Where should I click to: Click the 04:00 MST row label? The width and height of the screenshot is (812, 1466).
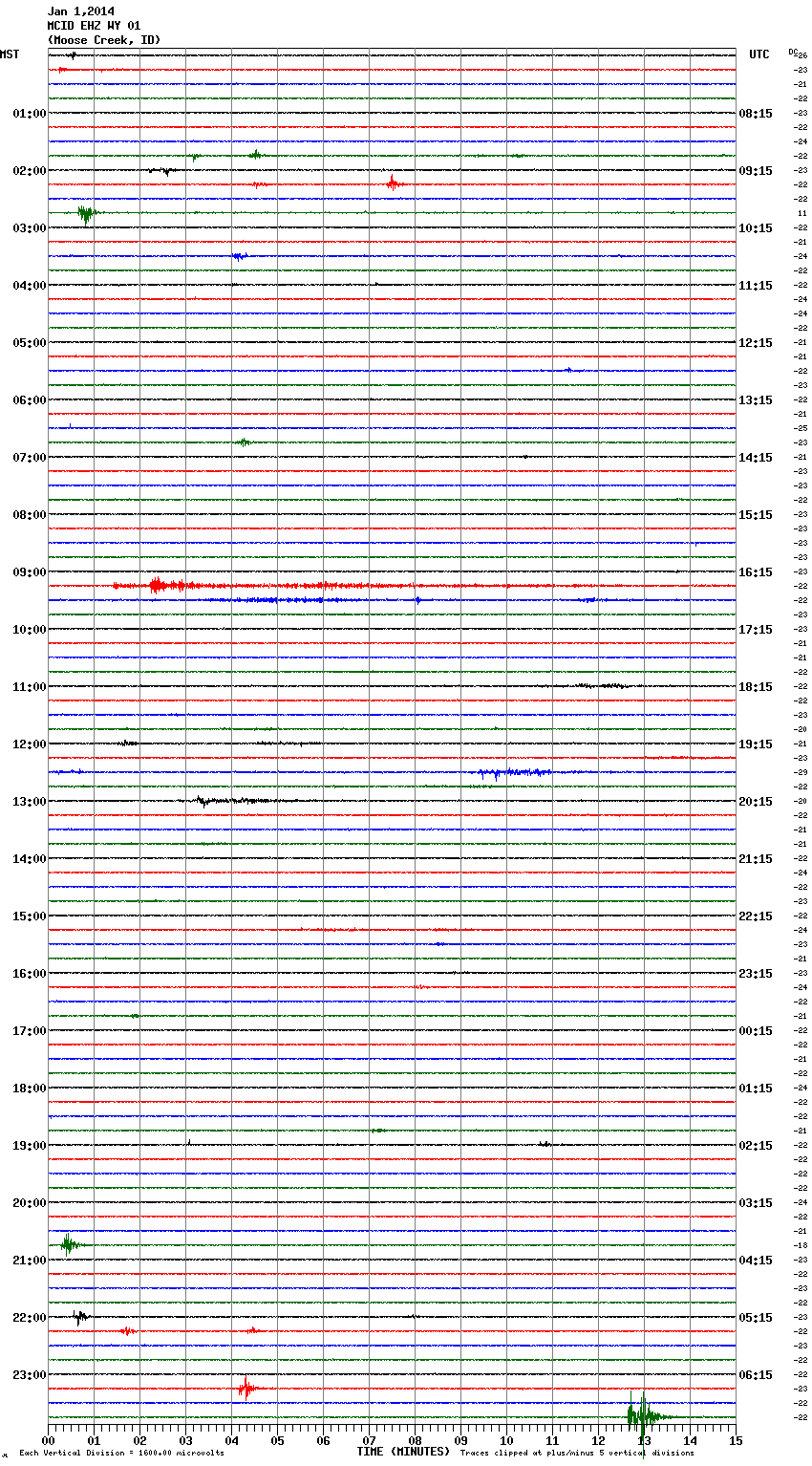(30, 286)
